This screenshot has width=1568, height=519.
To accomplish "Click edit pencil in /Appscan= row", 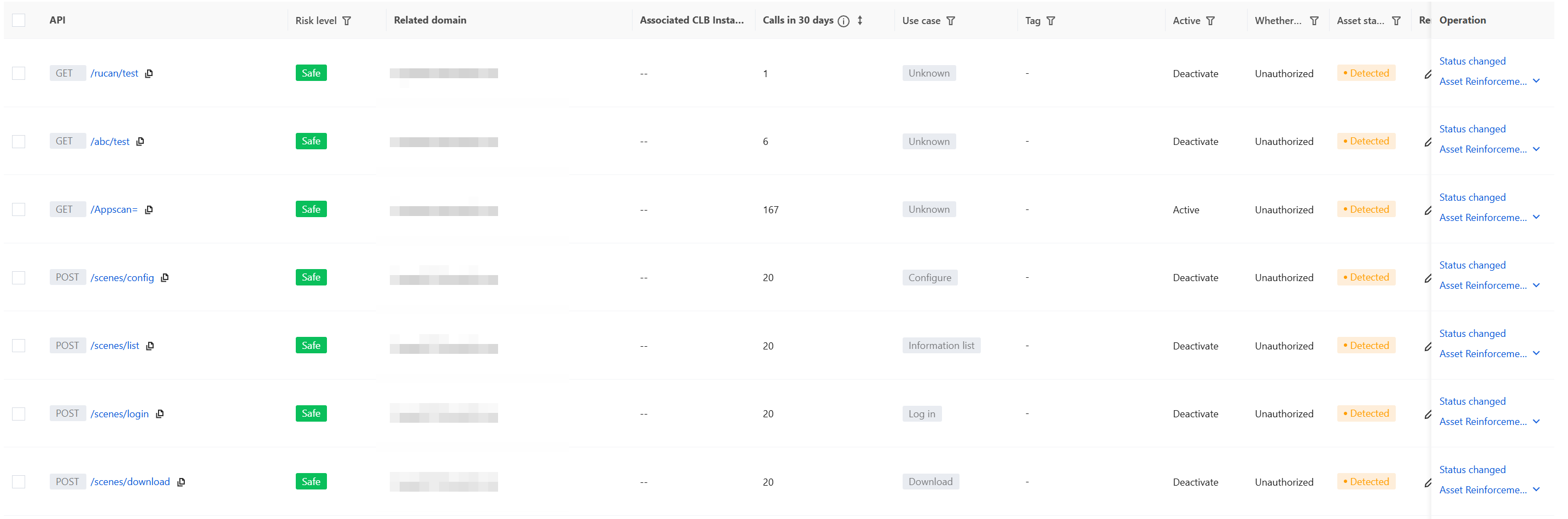I will click(x=1427, y=211).
